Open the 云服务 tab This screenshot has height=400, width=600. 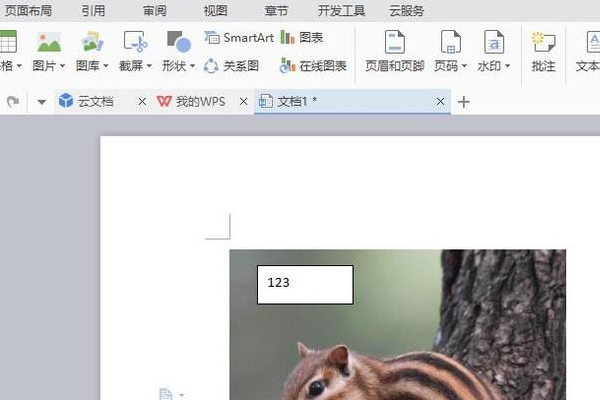pos(407,11)
